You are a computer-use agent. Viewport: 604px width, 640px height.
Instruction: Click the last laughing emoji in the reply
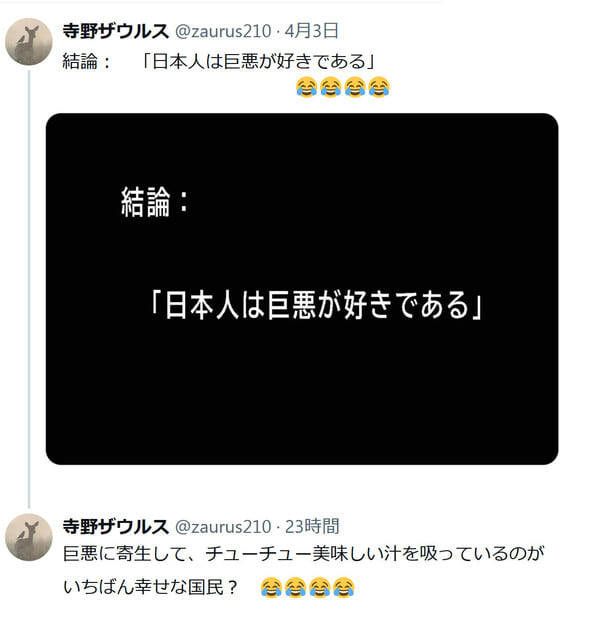344,588
